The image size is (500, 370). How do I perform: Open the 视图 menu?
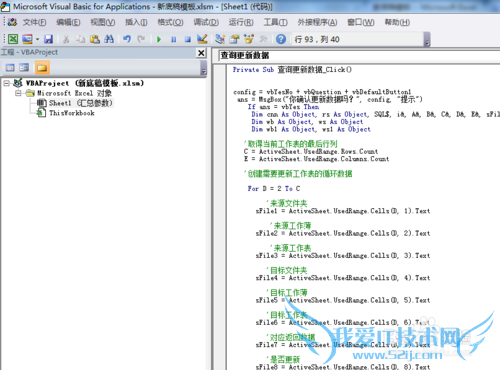(103, 22)
